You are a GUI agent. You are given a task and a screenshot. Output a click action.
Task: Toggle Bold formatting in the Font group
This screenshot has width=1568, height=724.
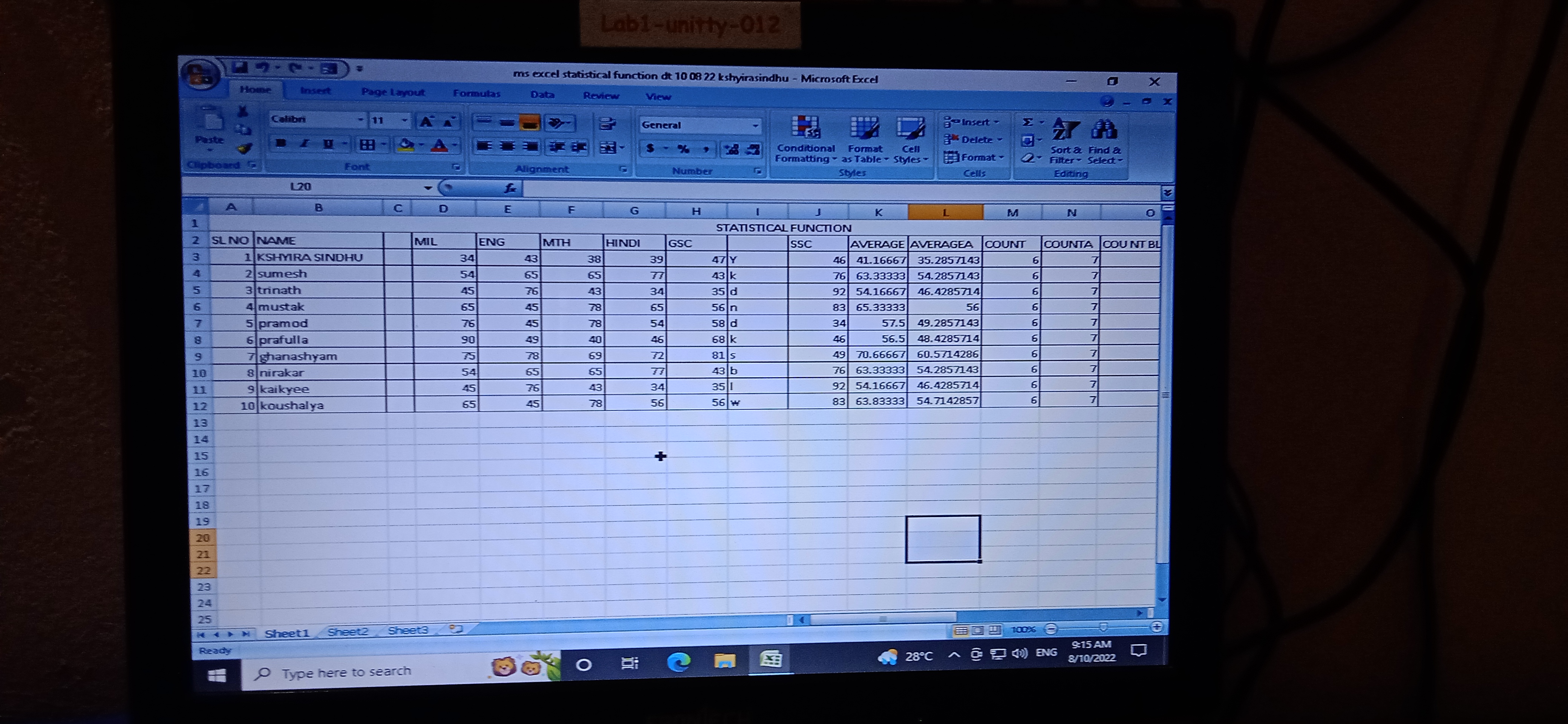coord(280,144)
